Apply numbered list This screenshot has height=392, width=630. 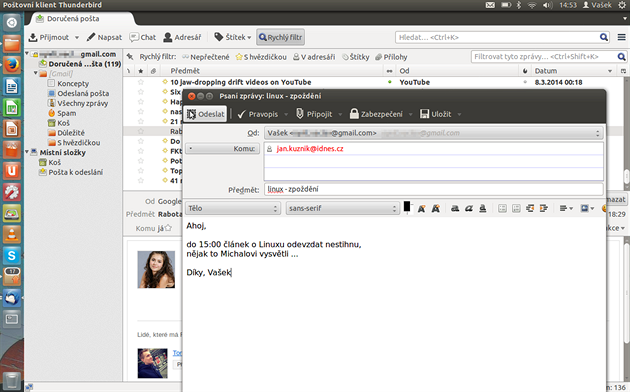pyautogui.click(x=516, y=208)
